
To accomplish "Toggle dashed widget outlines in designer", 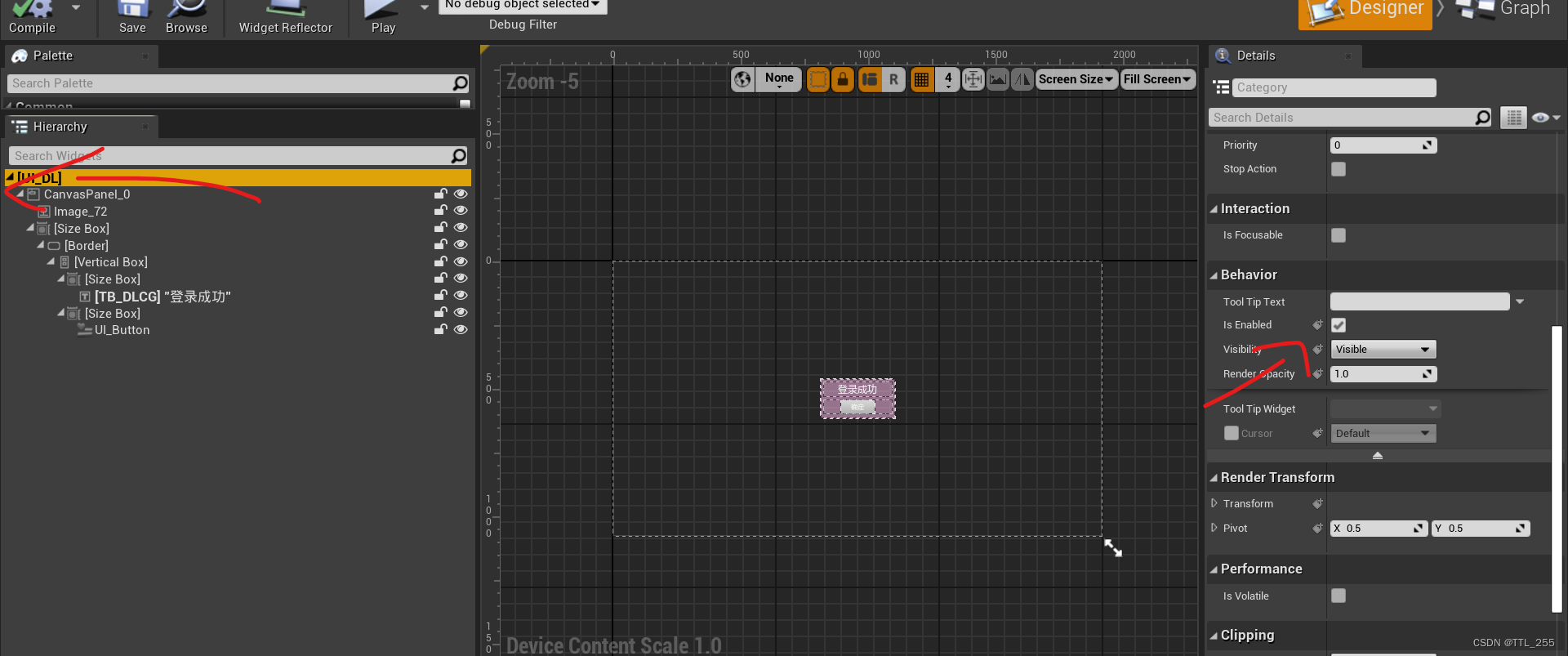I will coord(817,79).
